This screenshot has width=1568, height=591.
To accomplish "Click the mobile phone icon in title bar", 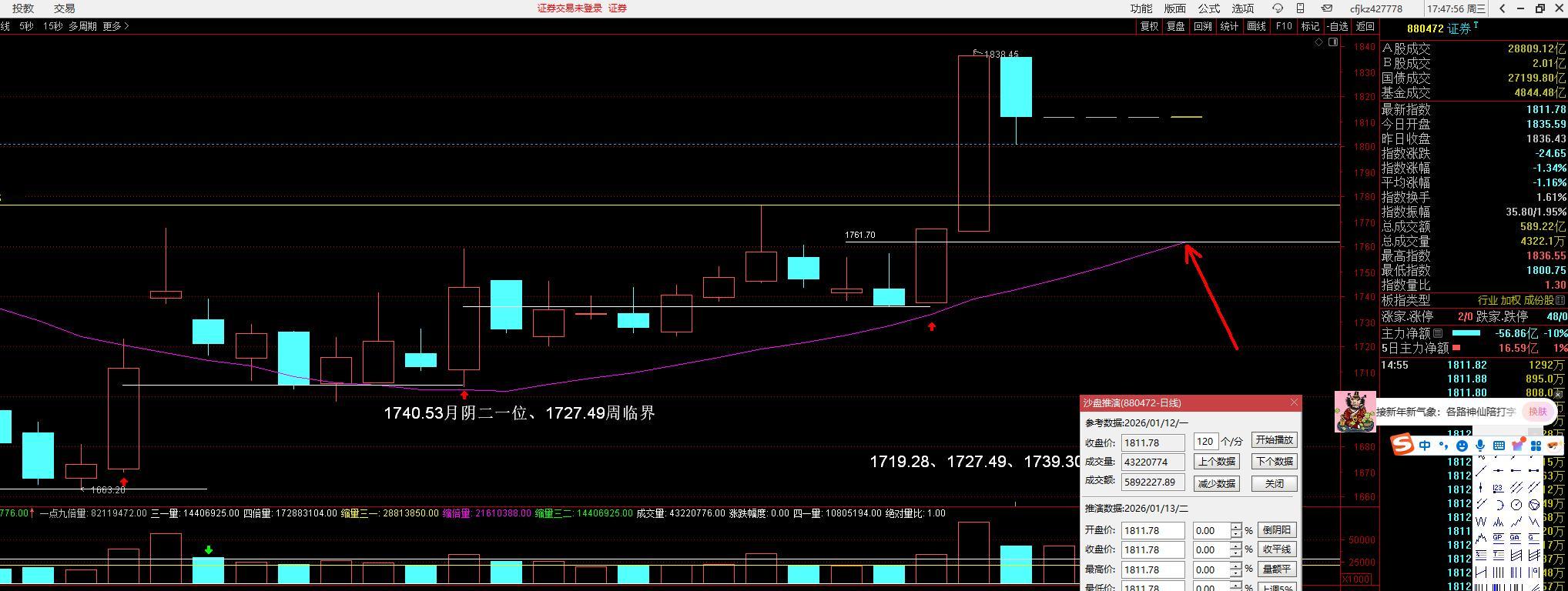I will [x=1301, y=8].
